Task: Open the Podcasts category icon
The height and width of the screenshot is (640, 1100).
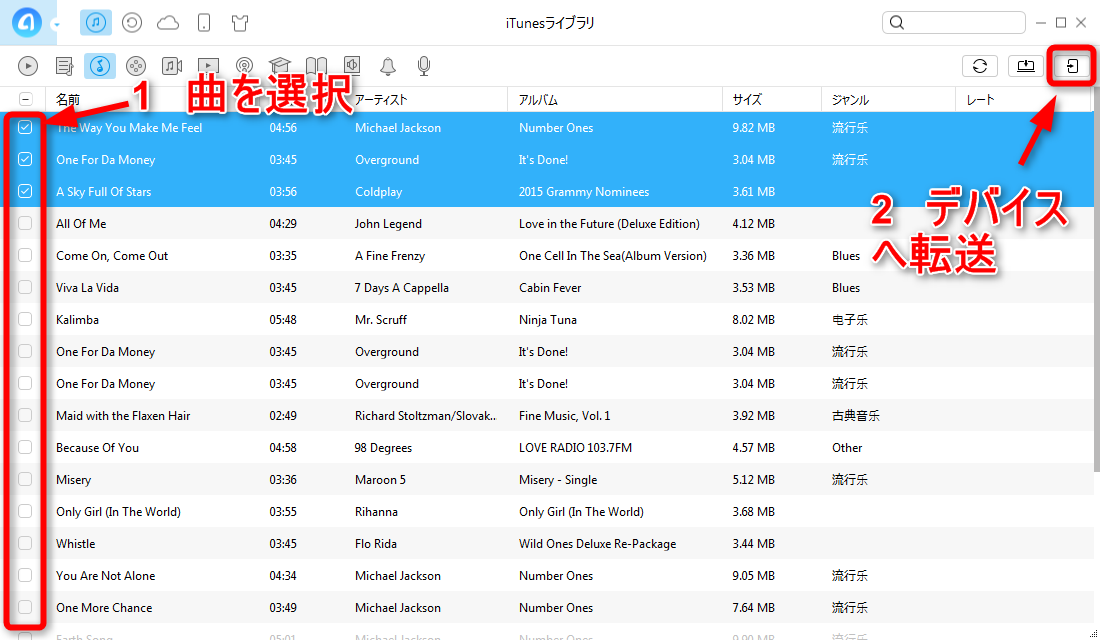Action: tap(244, 66)
